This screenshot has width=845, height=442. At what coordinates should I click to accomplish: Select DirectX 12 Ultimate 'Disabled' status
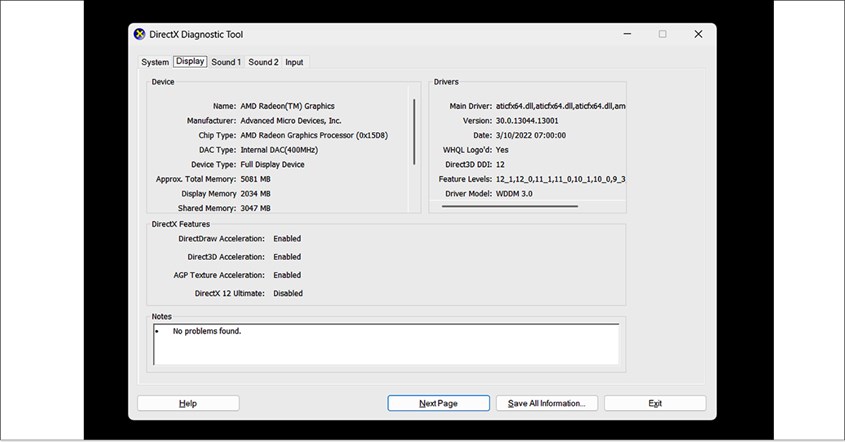click(288, 293)
